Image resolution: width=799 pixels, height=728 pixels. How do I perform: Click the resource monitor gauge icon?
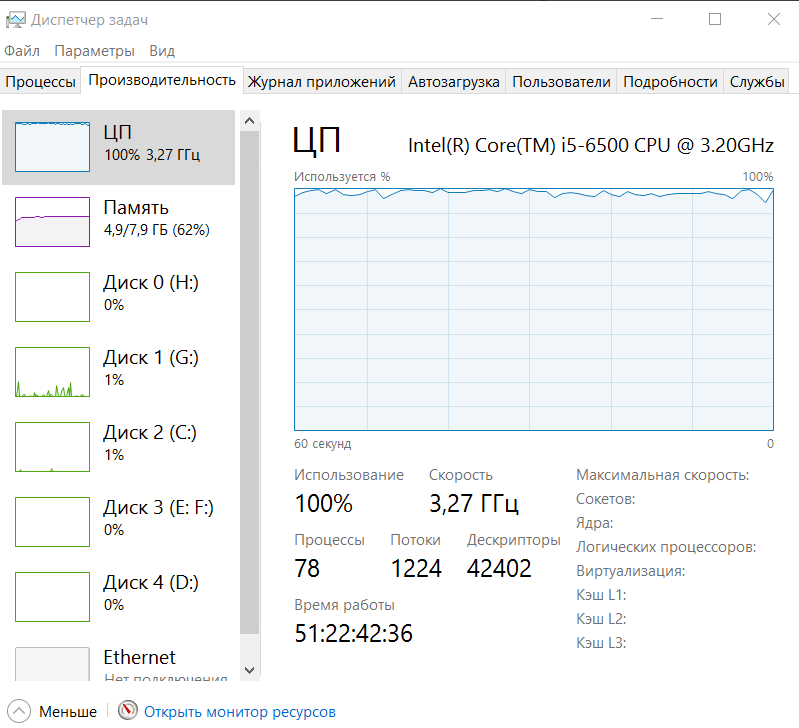[x=128, y=710]
